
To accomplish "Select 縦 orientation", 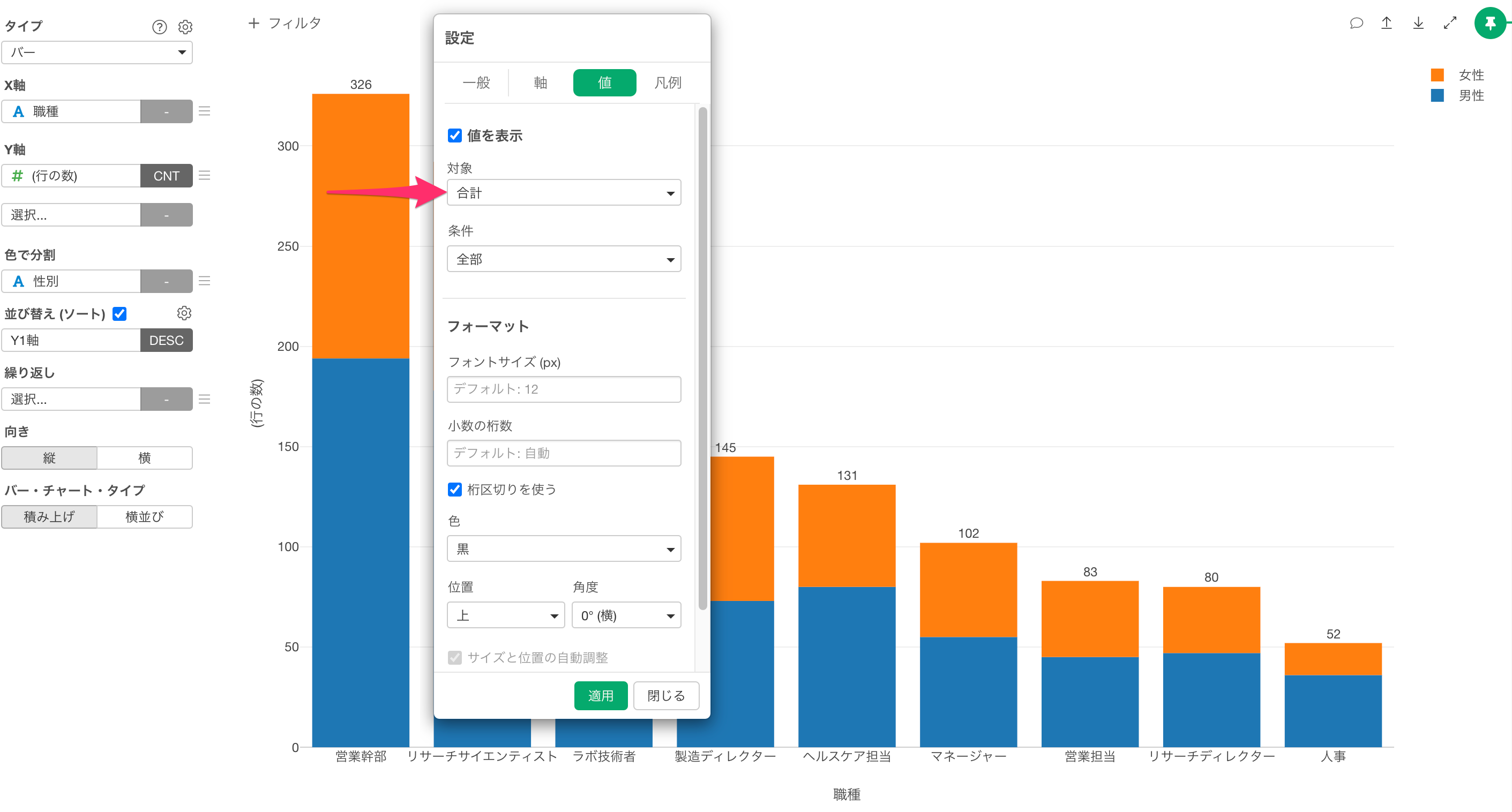I will [49, 457].
